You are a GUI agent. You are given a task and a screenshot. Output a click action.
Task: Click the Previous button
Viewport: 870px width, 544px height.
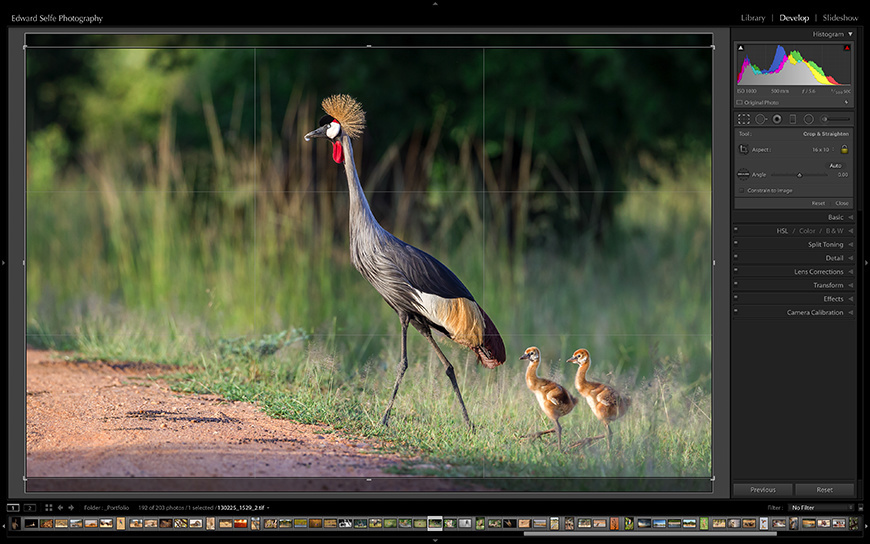click(x=763, y=490)
